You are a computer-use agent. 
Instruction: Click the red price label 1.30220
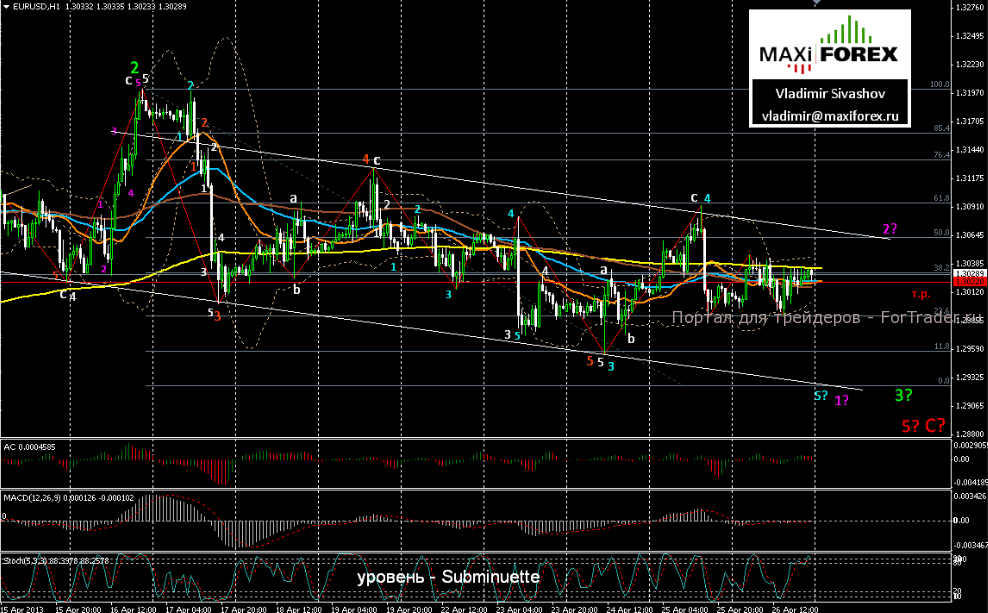968,282
